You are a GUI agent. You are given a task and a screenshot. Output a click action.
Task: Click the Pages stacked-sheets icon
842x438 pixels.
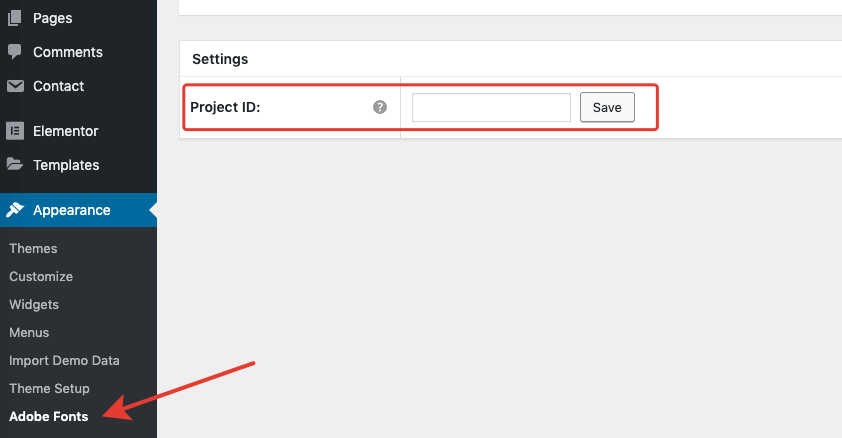click(15, 18)
